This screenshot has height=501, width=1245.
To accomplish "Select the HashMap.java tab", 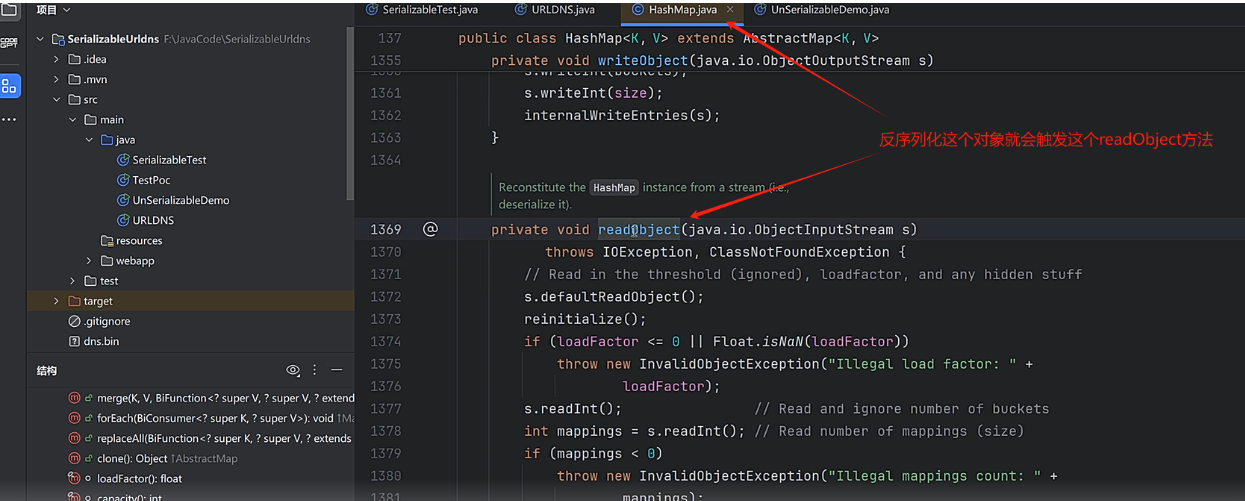I will 682,10.
